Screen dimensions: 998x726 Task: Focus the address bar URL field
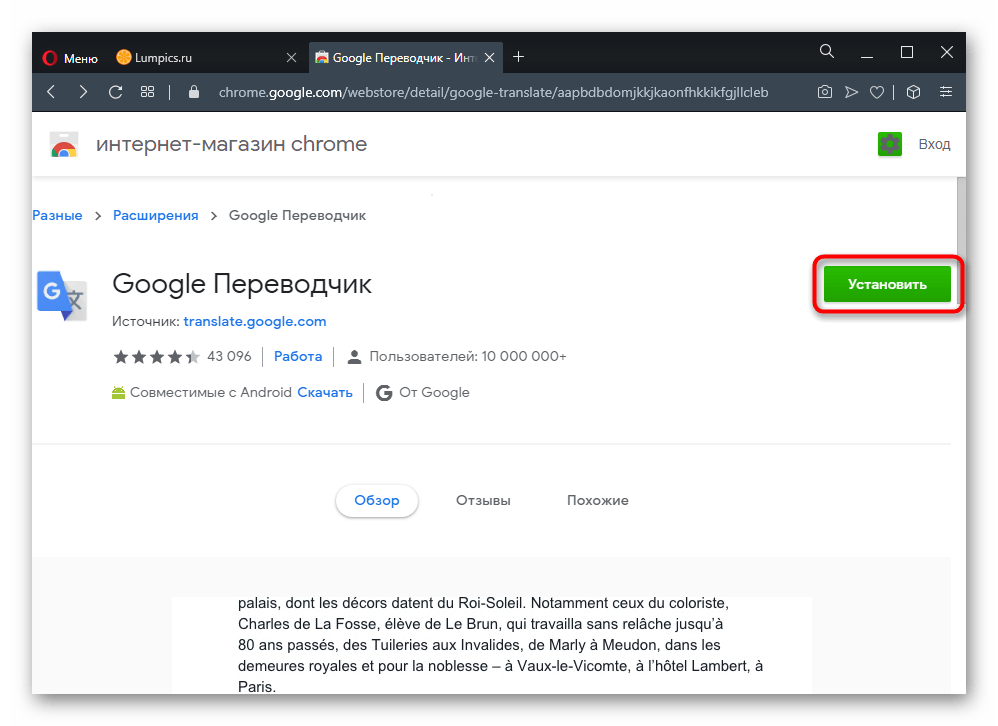point(493,93)
